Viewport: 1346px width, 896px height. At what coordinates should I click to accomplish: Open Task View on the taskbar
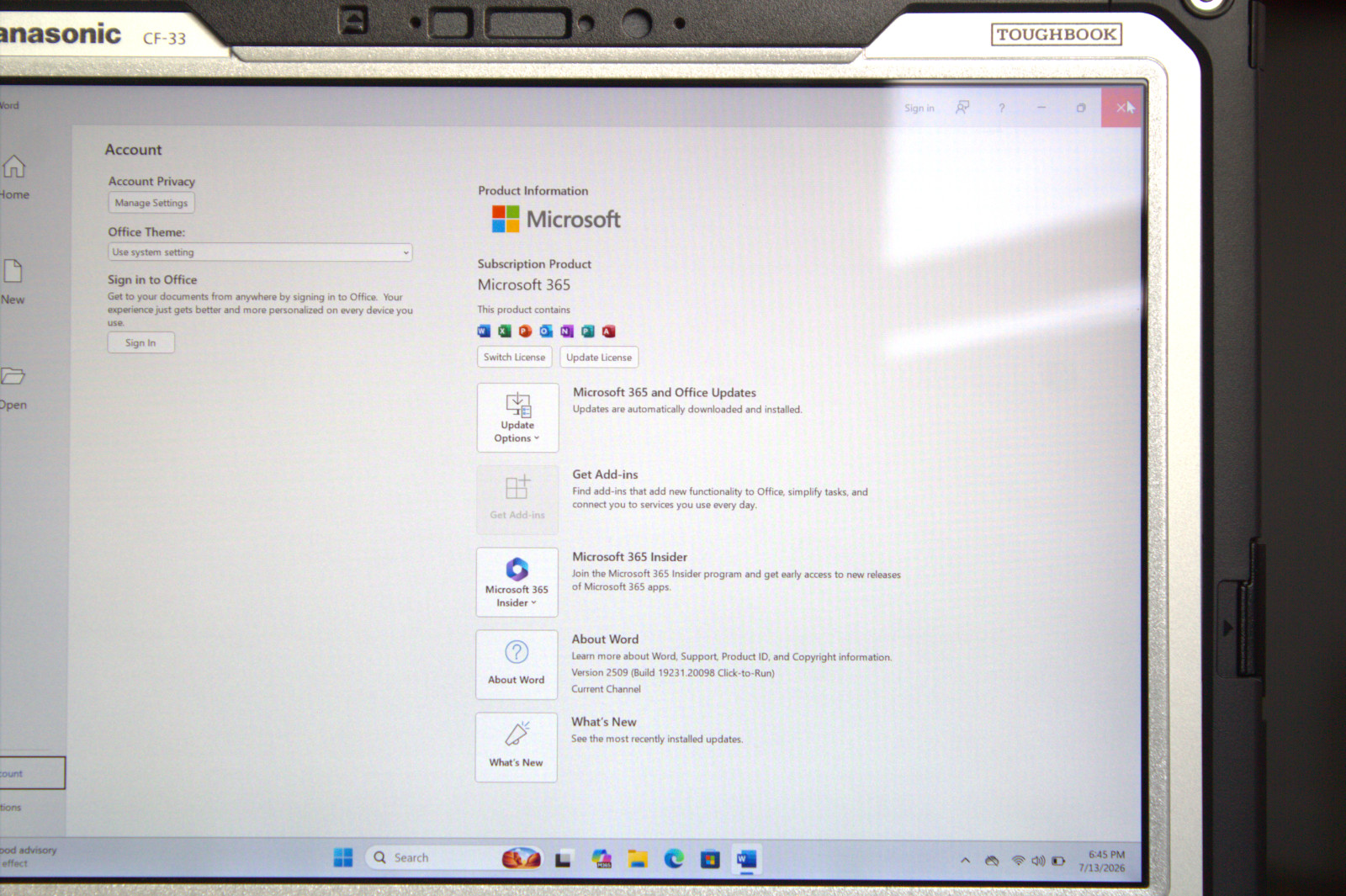pyautogui.click(x=563, y=859)
